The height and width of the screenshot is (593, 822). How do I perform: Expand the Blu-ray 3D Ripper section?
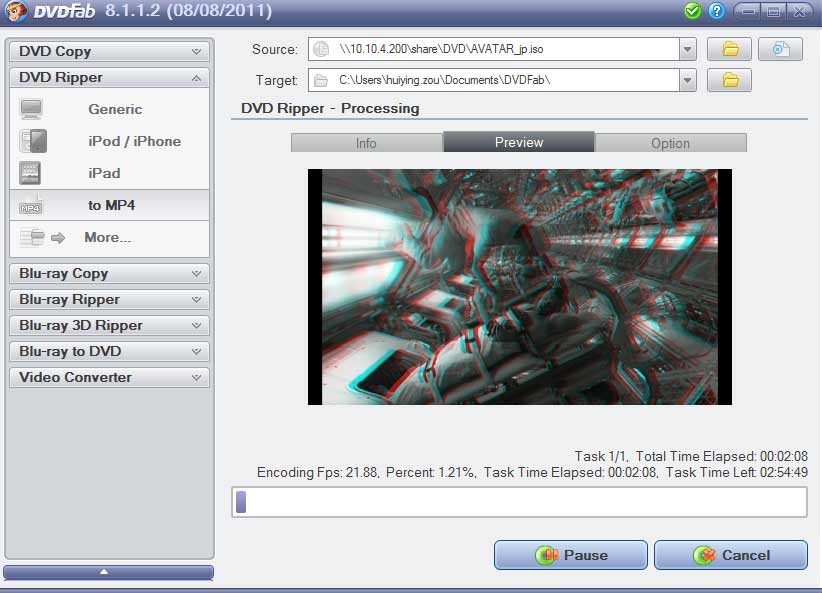(109, 325)
